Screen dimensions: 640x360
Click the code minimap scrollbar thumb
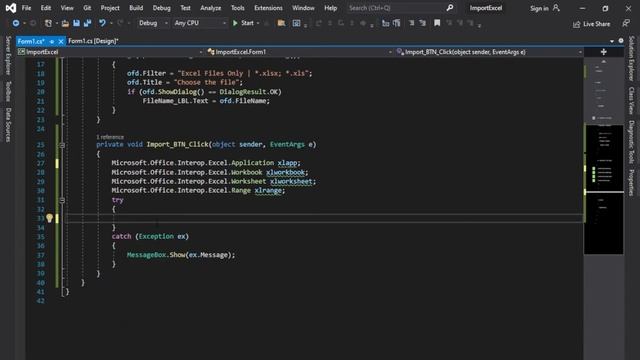(604, 189)
